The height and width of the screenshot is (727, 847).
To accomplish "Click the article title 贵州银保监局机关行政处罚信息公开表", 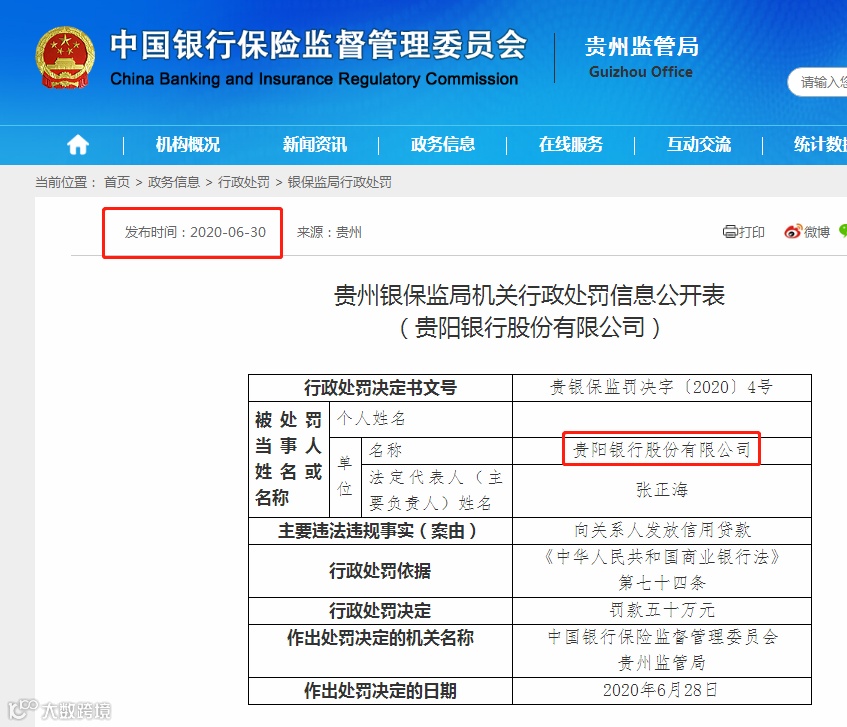I will pos(529,295).
